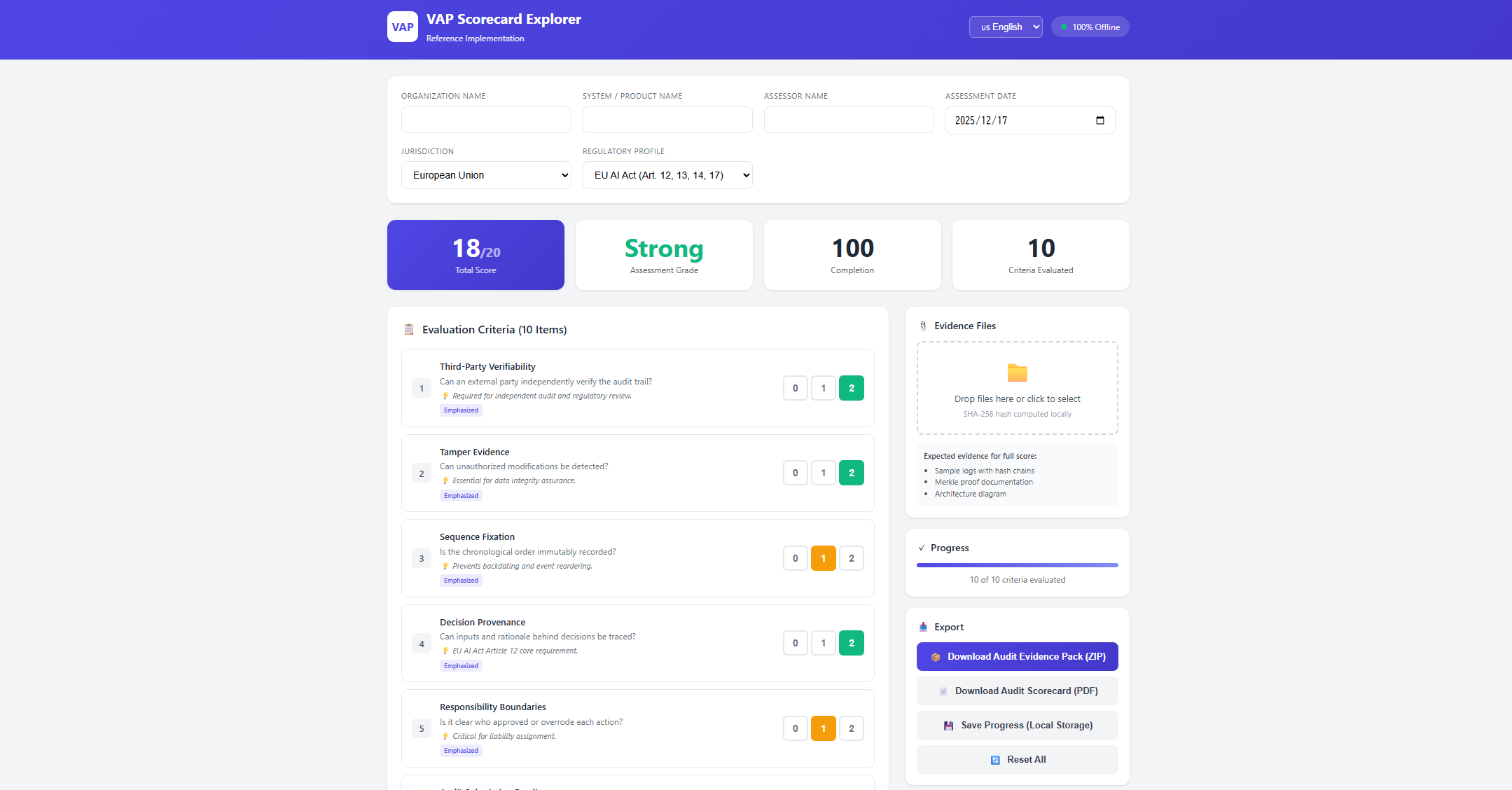Screen dimensions: 1512x790
Task: Expand the Jurisdiction European Union dropdown
Action: [486, 175]
